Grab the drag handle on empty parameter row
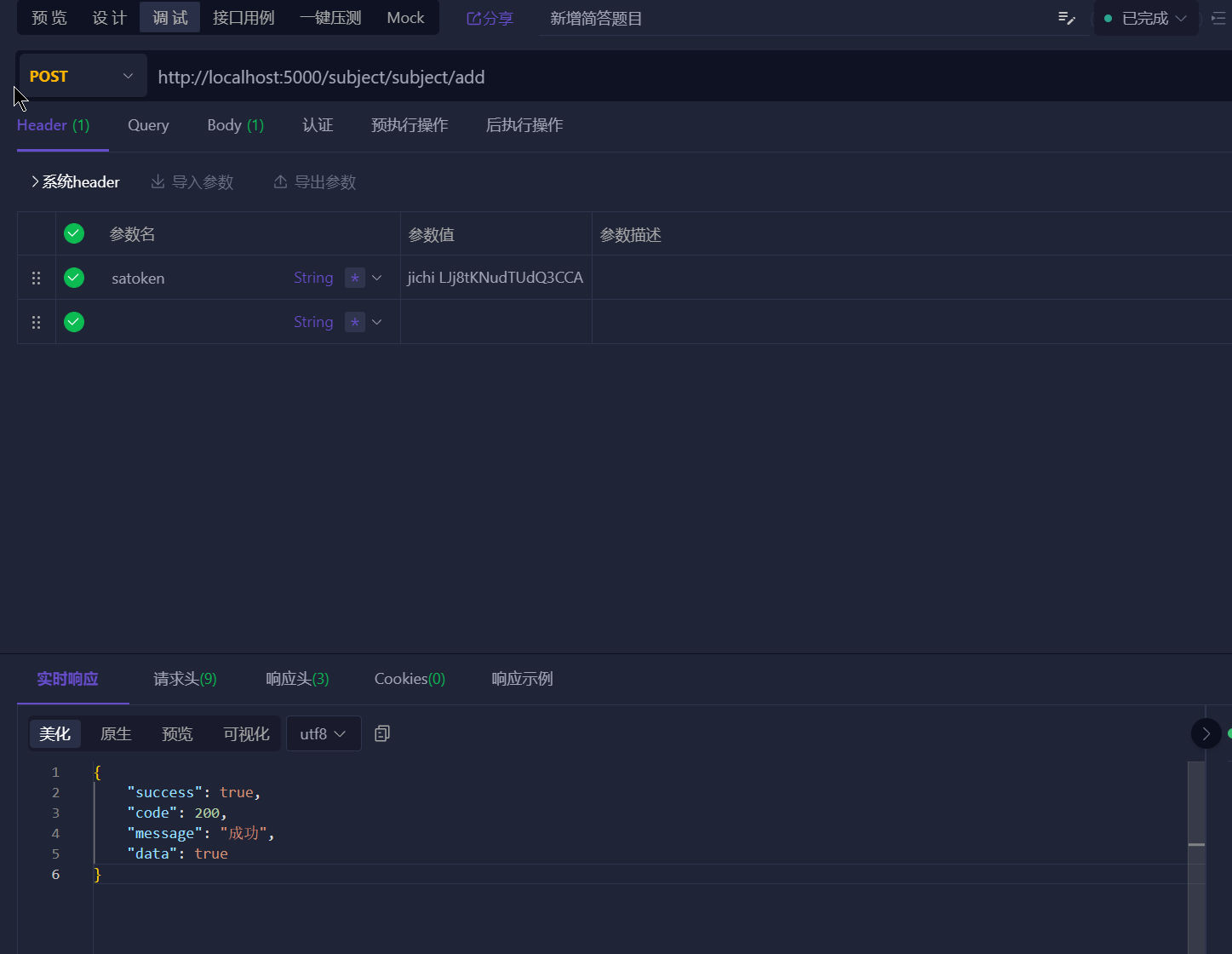This screenshot has width=1232, height=954. tap(36, 322)
